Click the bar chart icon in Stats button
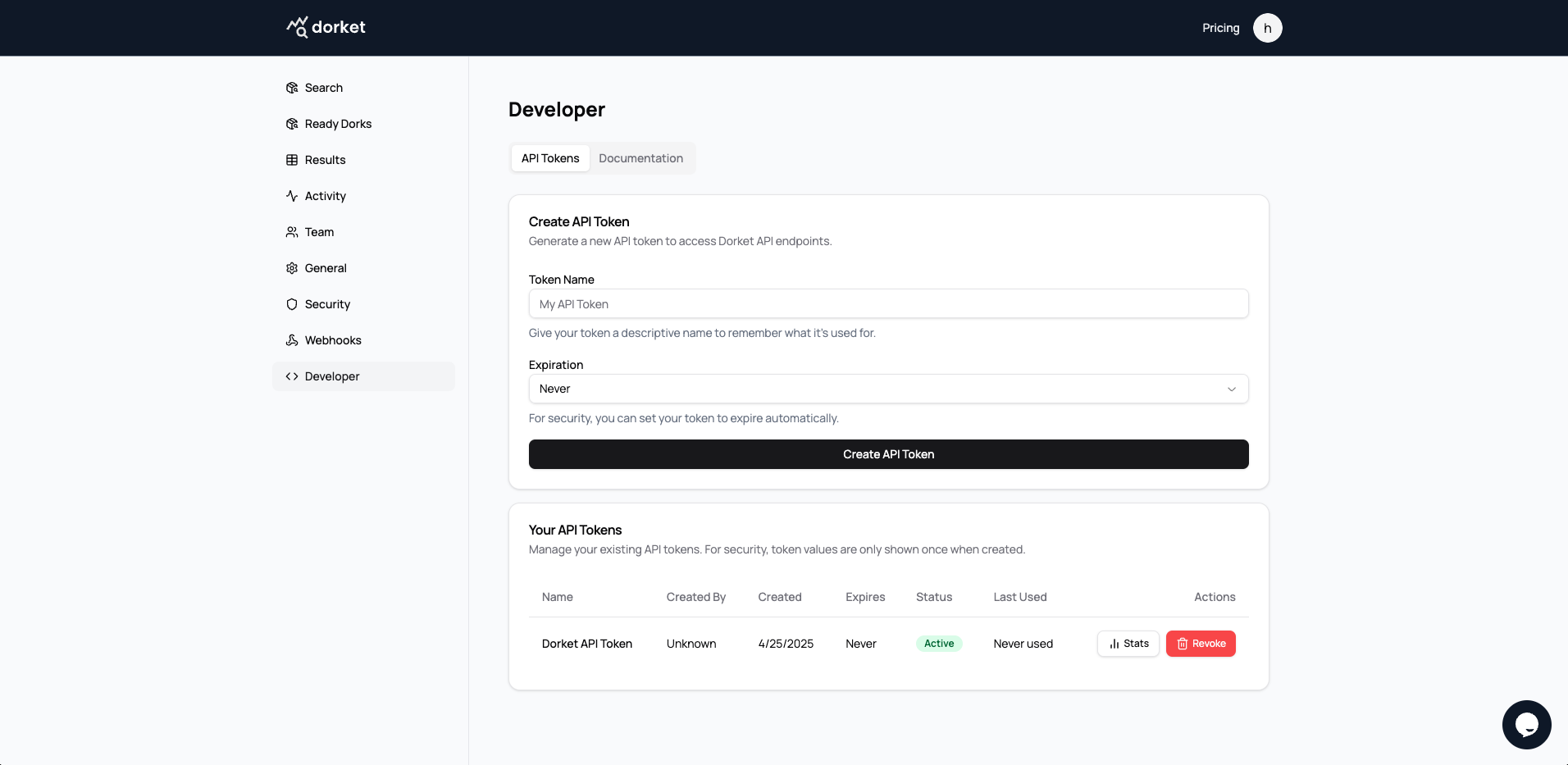Image resolution: width=1568 pixels, height=765 pixels. point(1114,644)
